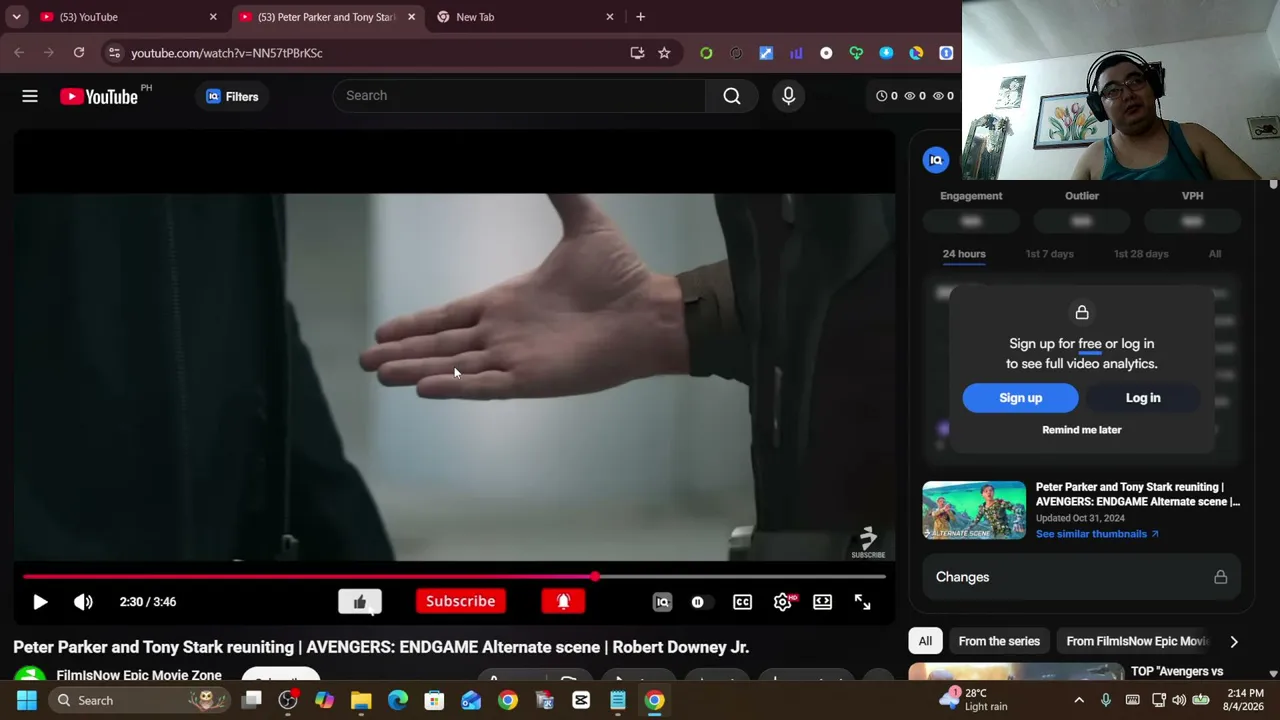Focus the YouTube search box

[520, 96]
